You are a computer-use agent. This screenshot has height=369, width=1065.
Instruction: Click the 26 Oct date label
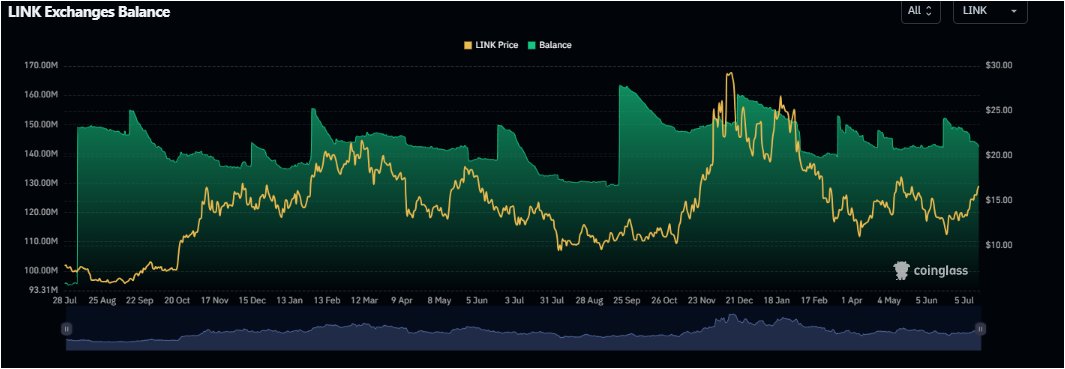point(664,300)
